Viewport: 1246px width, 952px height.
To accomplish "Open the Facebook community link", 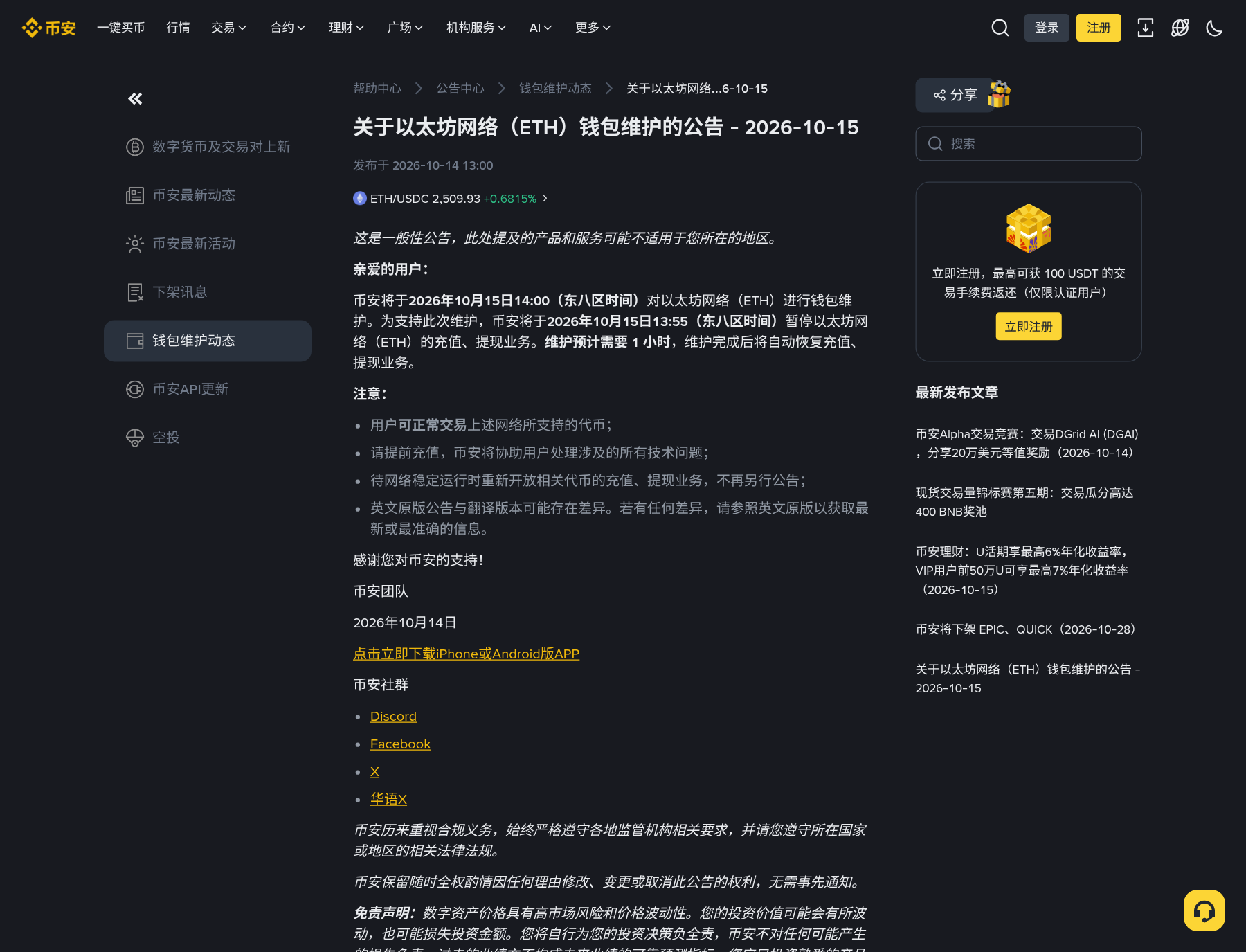I will click(x=400, y=744).
